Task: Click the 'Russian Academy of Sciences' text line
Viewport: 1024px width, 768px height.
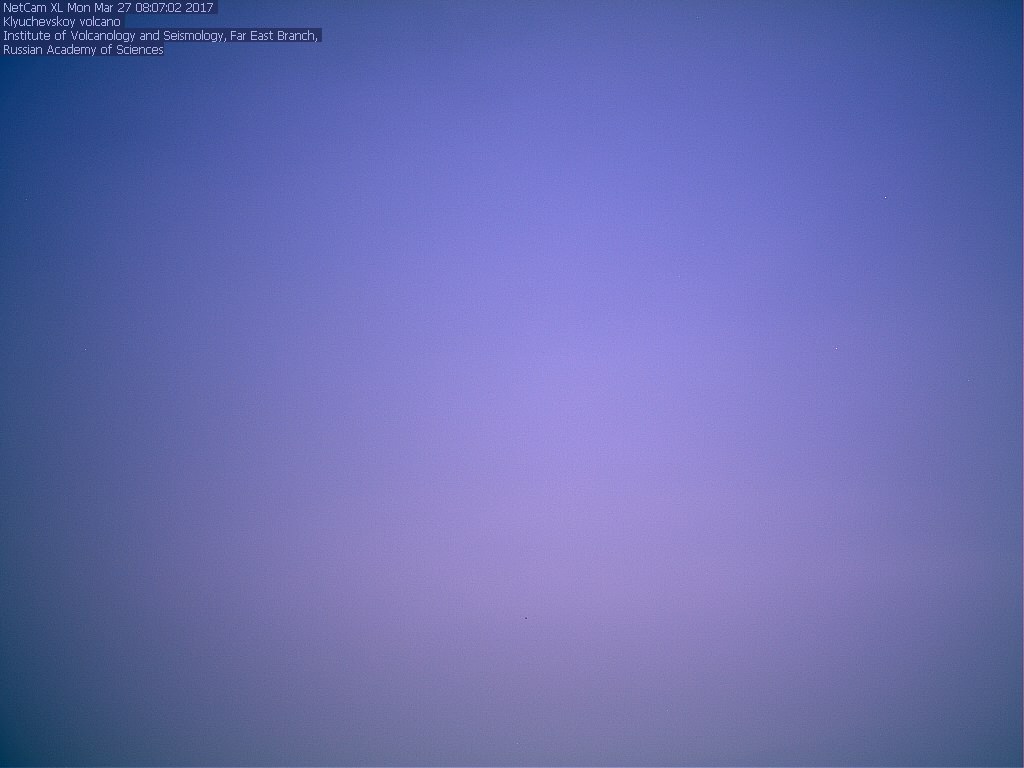Action: [83, 50]
